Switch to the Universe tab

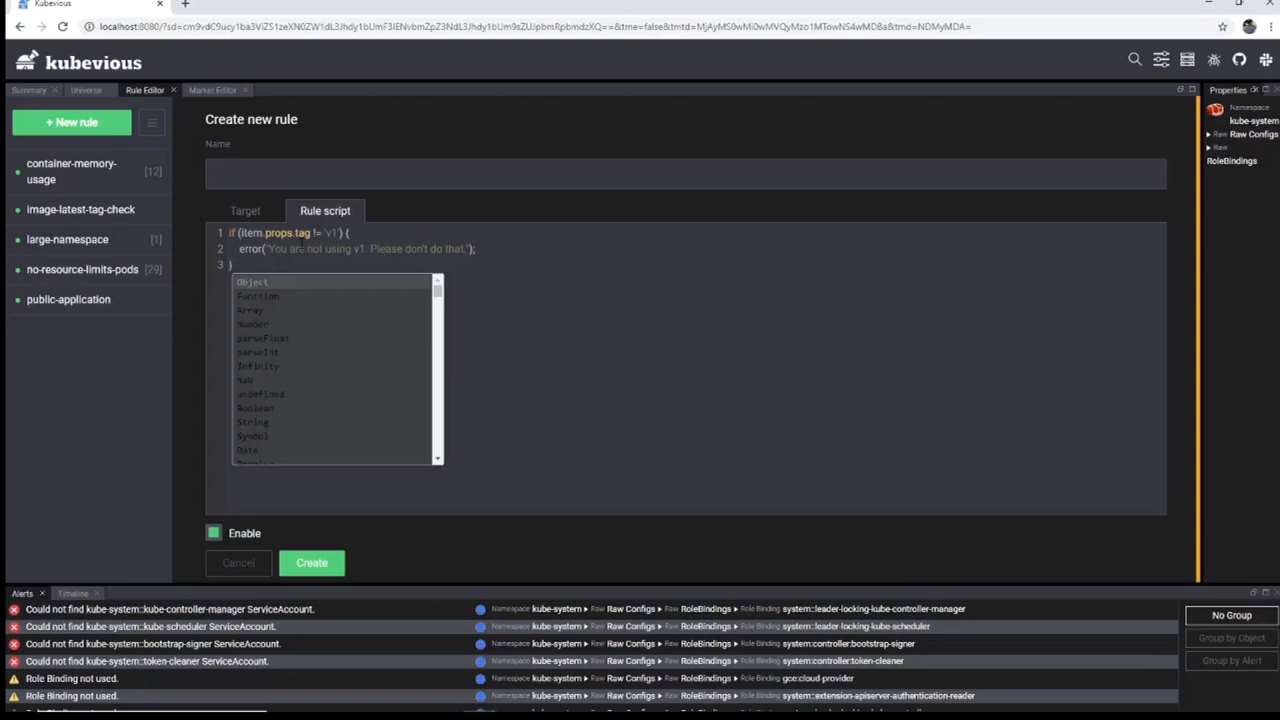[x=86, y=90]
